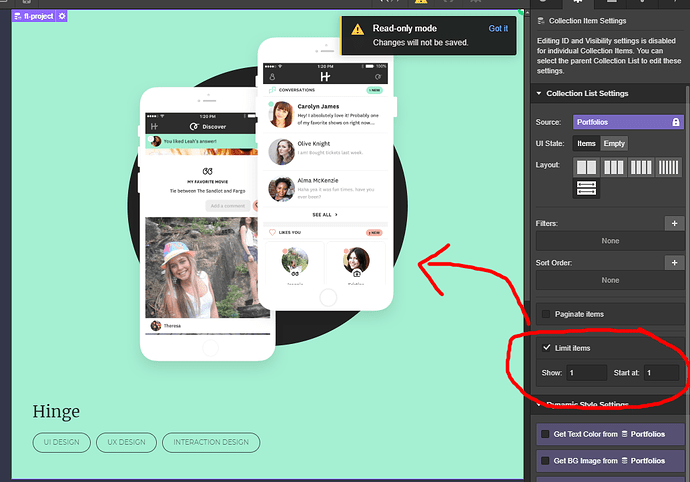
Task: Select the two-column layout icon
Action: (x=586, y=167)
